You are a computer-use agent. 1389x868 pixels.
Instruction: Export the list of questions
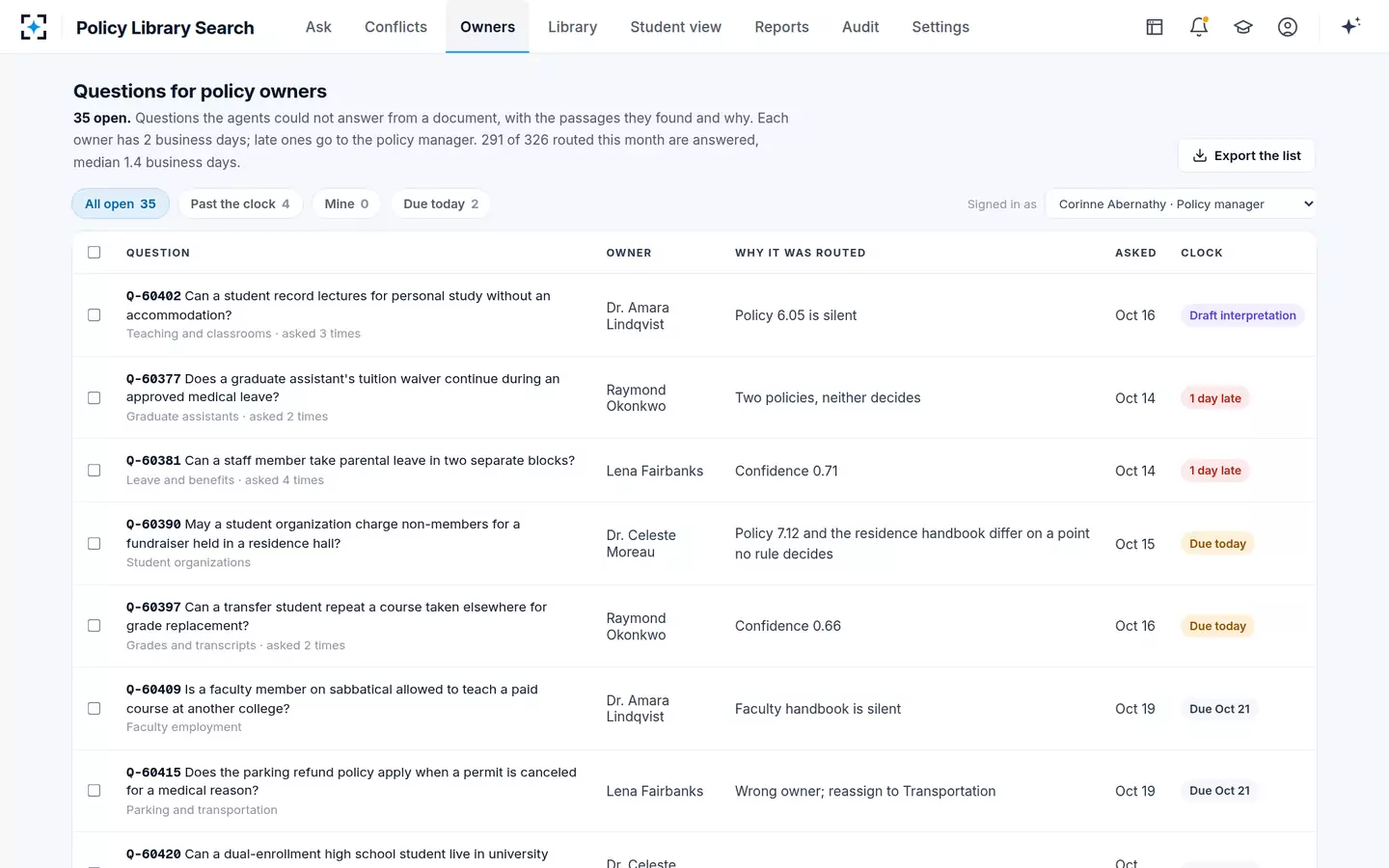[1246, 155]
